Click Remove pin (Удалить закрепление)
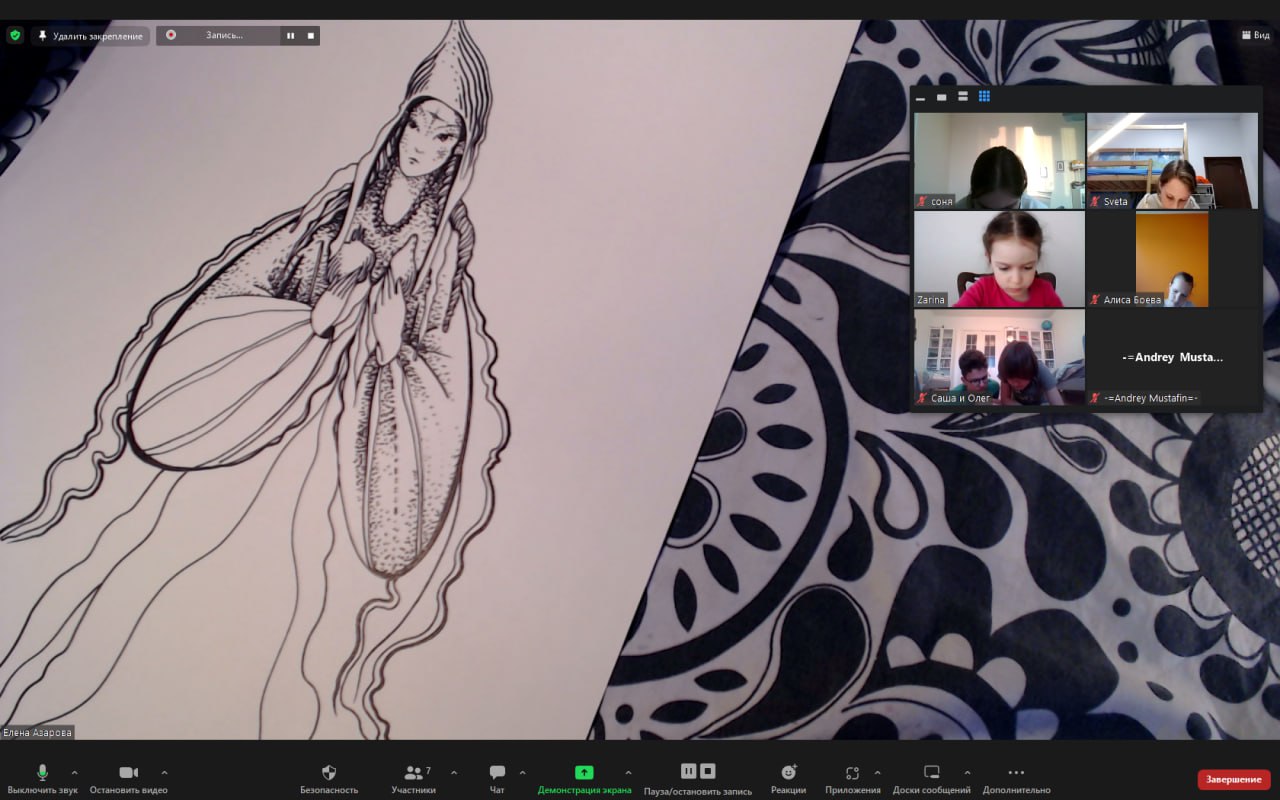Screen dimensions: 1280x800 (91, 36)
